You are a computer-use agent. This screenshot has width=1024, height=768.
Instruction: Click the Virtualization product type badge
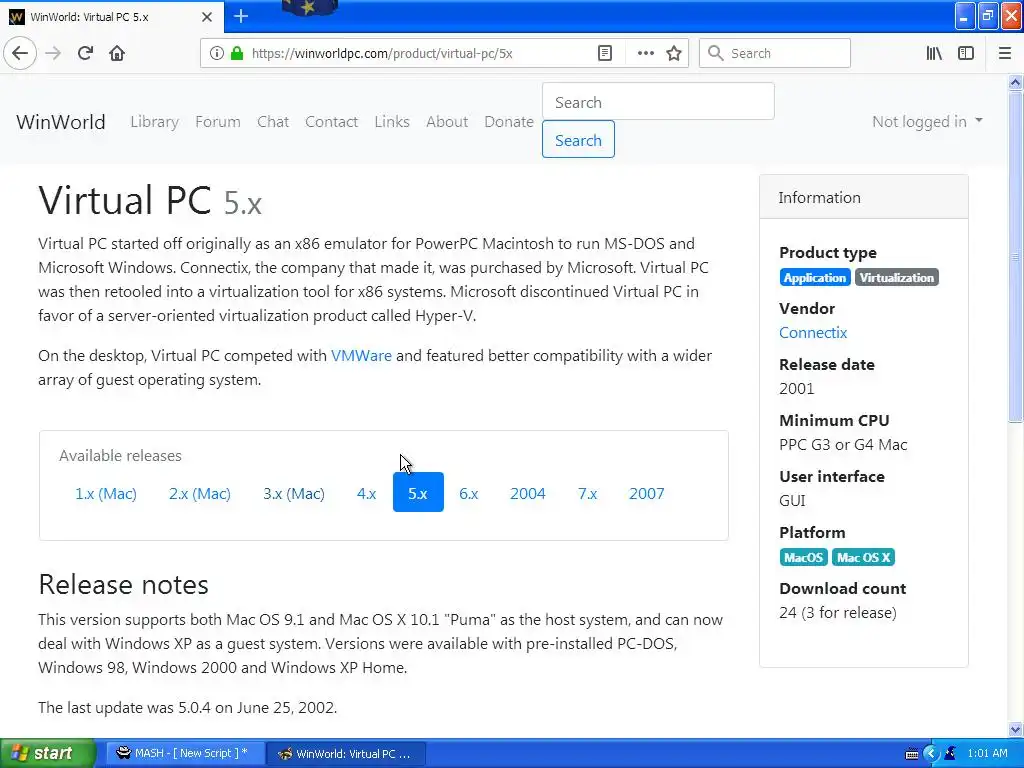tap(897, 278)
